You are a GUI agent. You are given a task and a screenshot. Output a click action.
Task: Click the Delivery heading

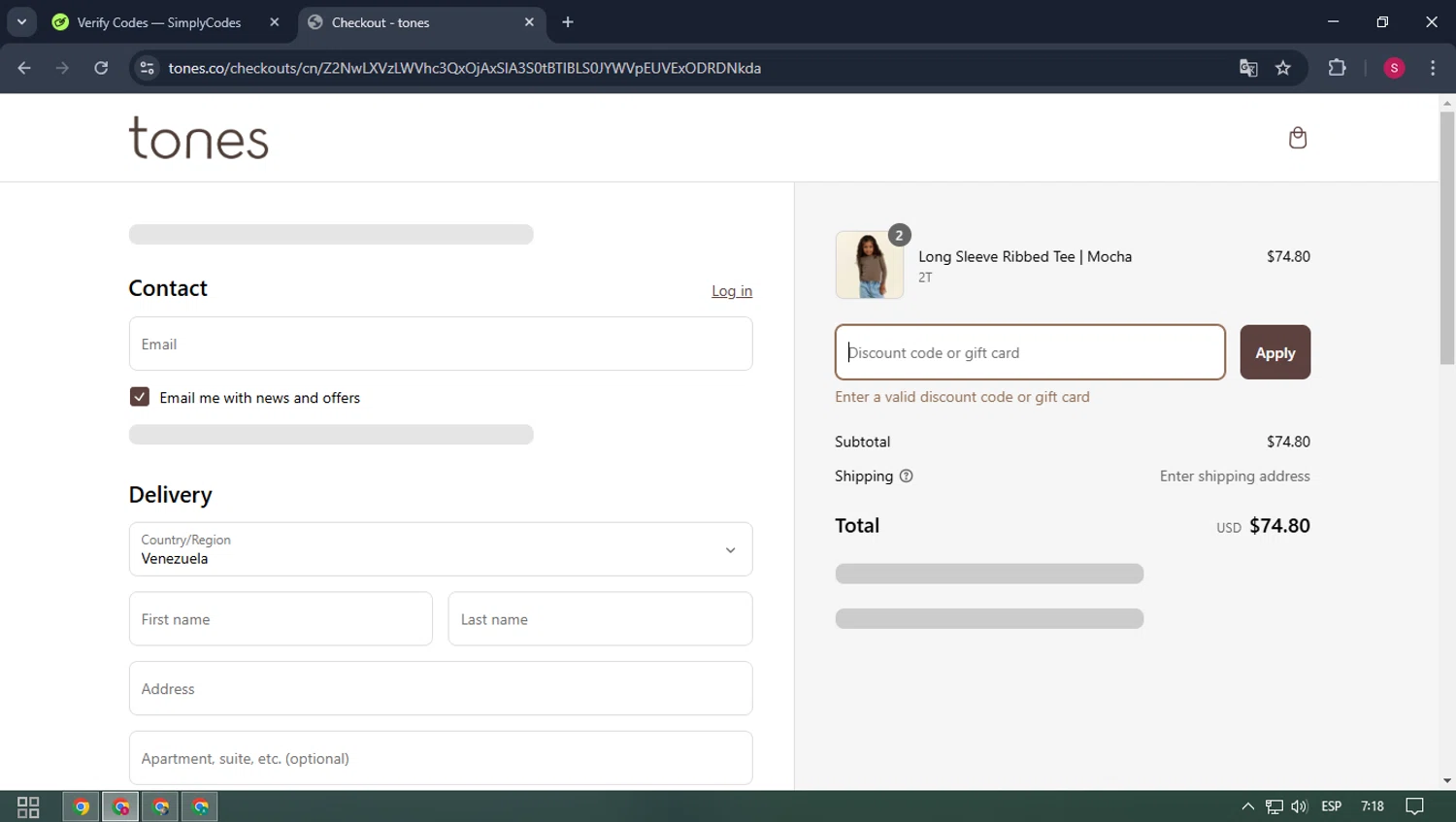pos(170,495)
